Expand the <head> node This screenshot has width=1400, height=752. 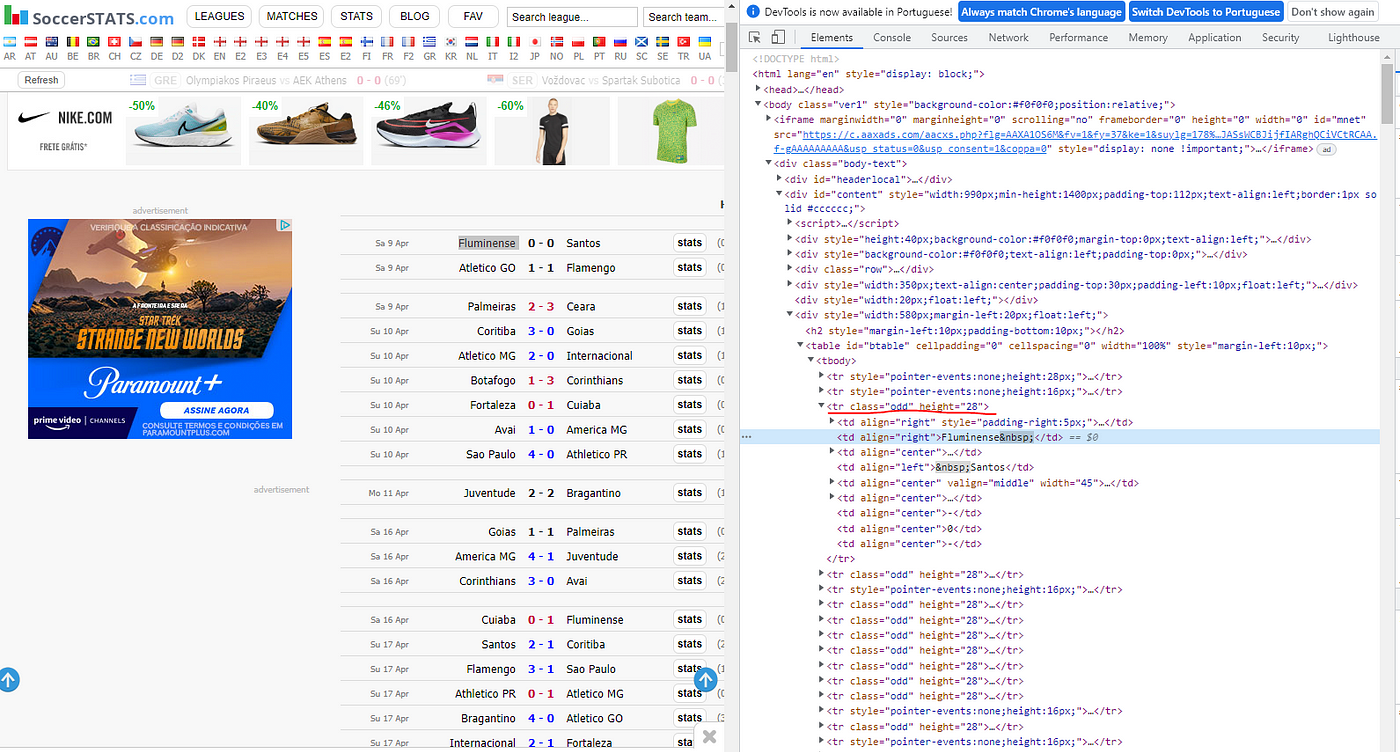click(759, 89)
